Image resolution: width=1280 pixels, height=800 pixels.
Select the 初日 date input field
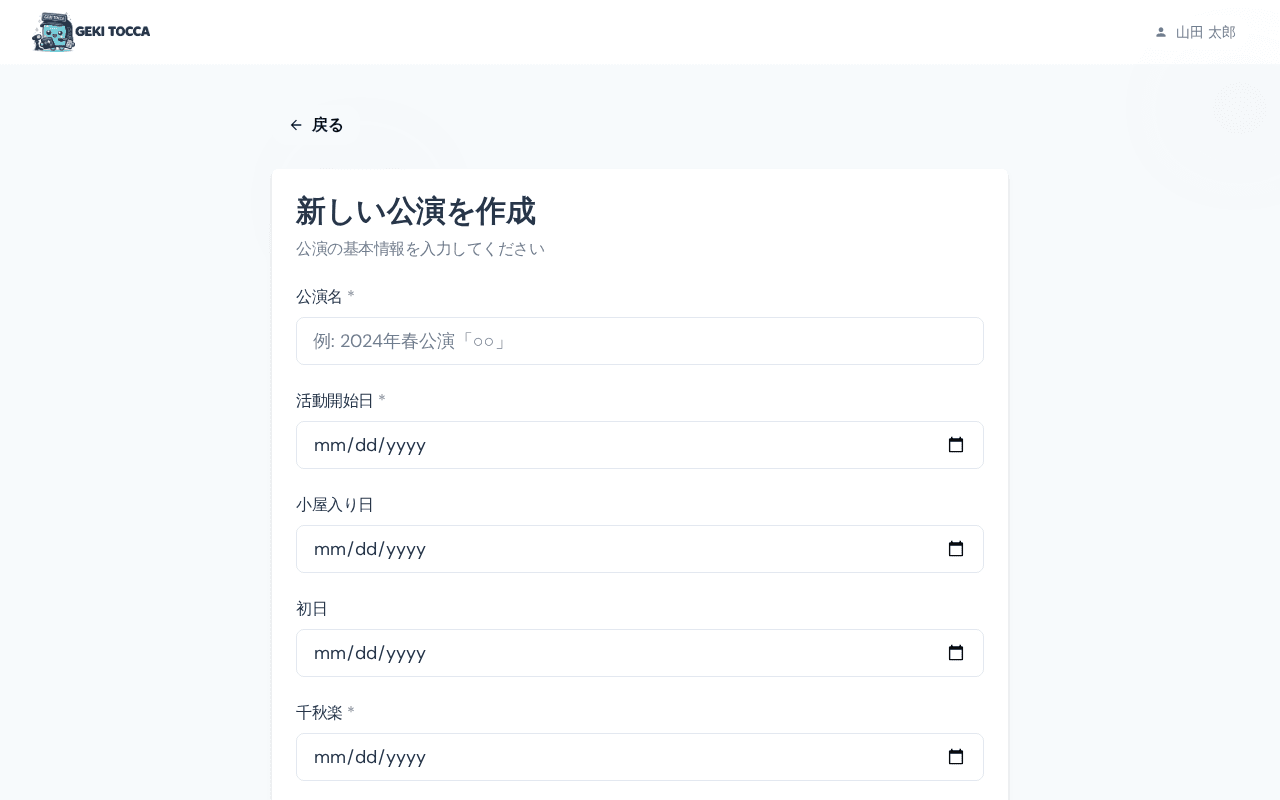click(x=600, y=653)
